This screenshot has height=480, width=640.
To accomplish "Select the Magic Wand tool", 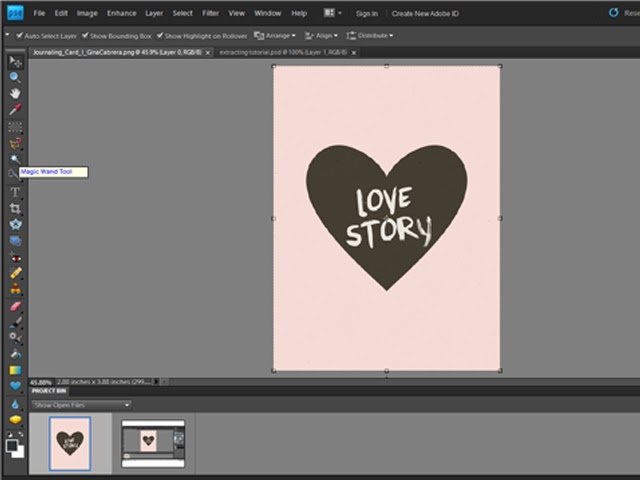I will (15, 159).
